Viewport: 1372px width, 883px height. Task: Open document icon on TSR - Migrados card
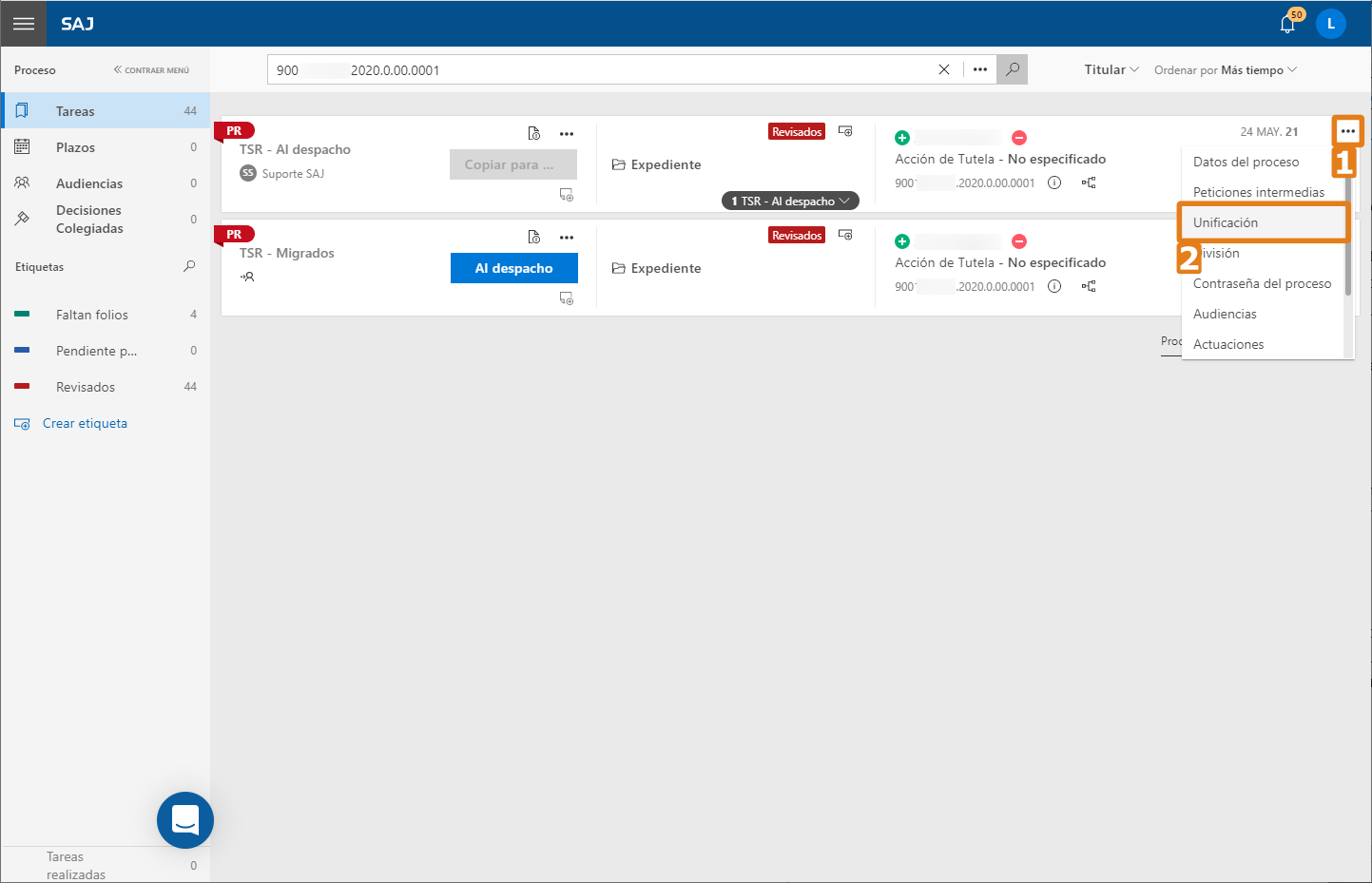pyautogui.click(x=534, y=237)
